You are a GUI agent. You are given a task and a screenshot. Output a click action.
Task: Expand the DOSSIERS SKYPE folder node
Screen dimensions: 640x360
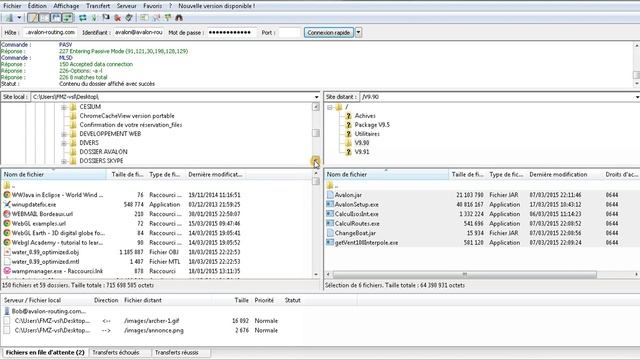click(x=64, y=161)
